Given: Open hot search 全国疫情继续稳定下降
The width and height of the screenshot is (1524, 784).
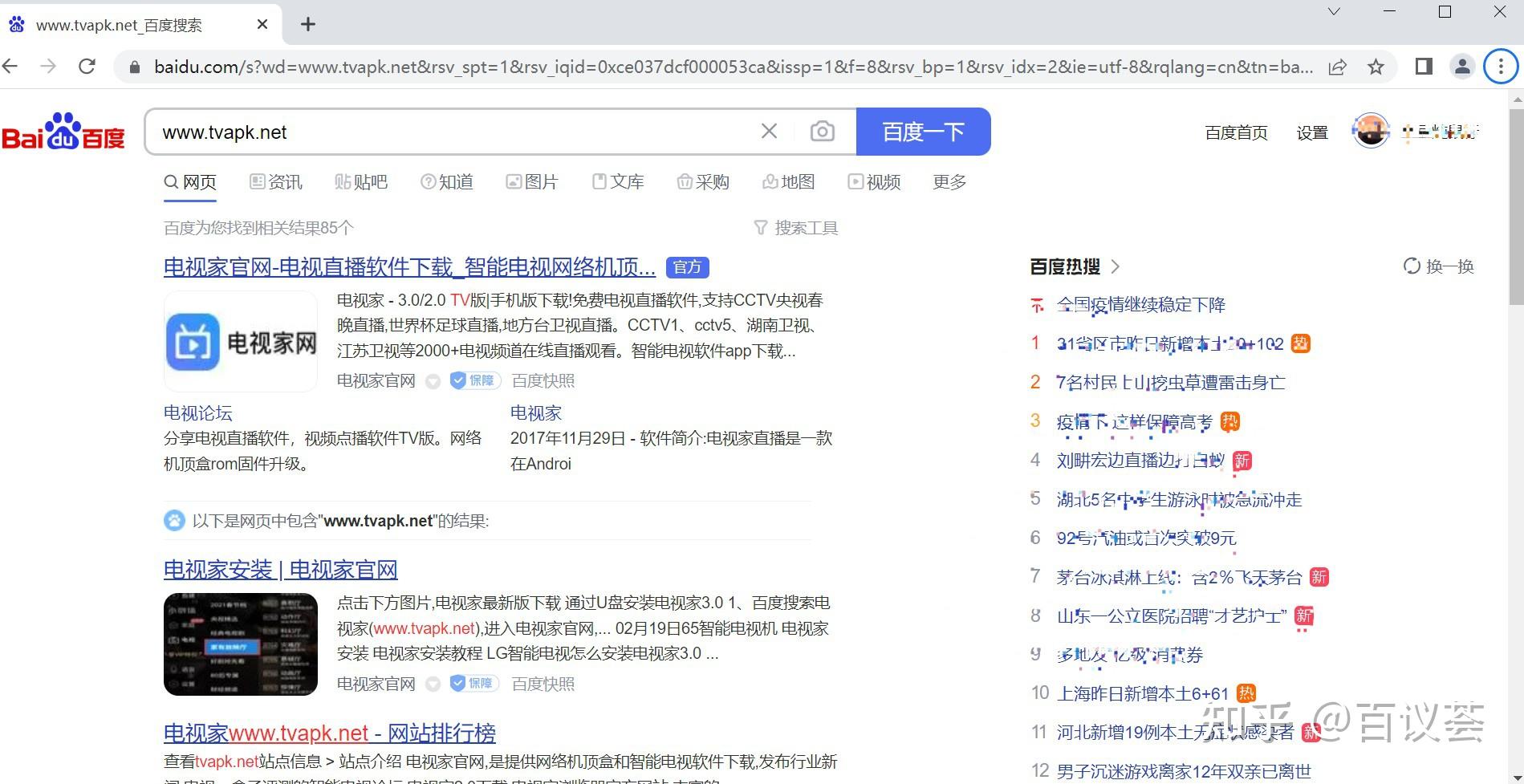Looking at the screenshot, I should click(x=1140, y=305).
